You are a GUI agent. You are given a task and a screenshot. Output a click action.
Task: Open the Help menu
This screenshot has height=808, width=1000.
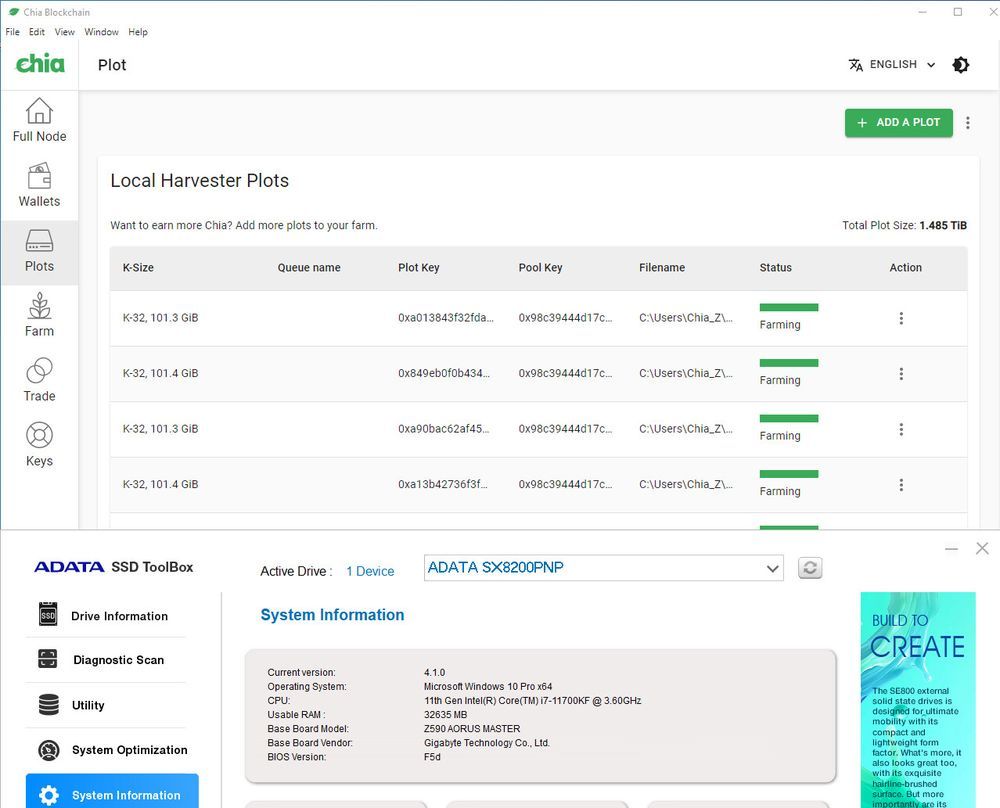pyautogui.click(x=138, y=32)
